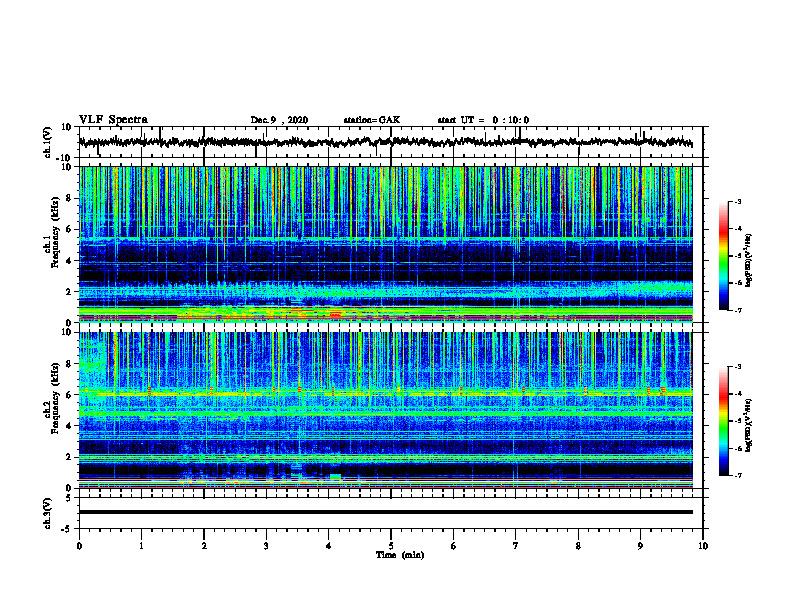Click the ch.2 color scale bar
The height and width of the screenshot is (612, 792).
[x=723, y=421]
